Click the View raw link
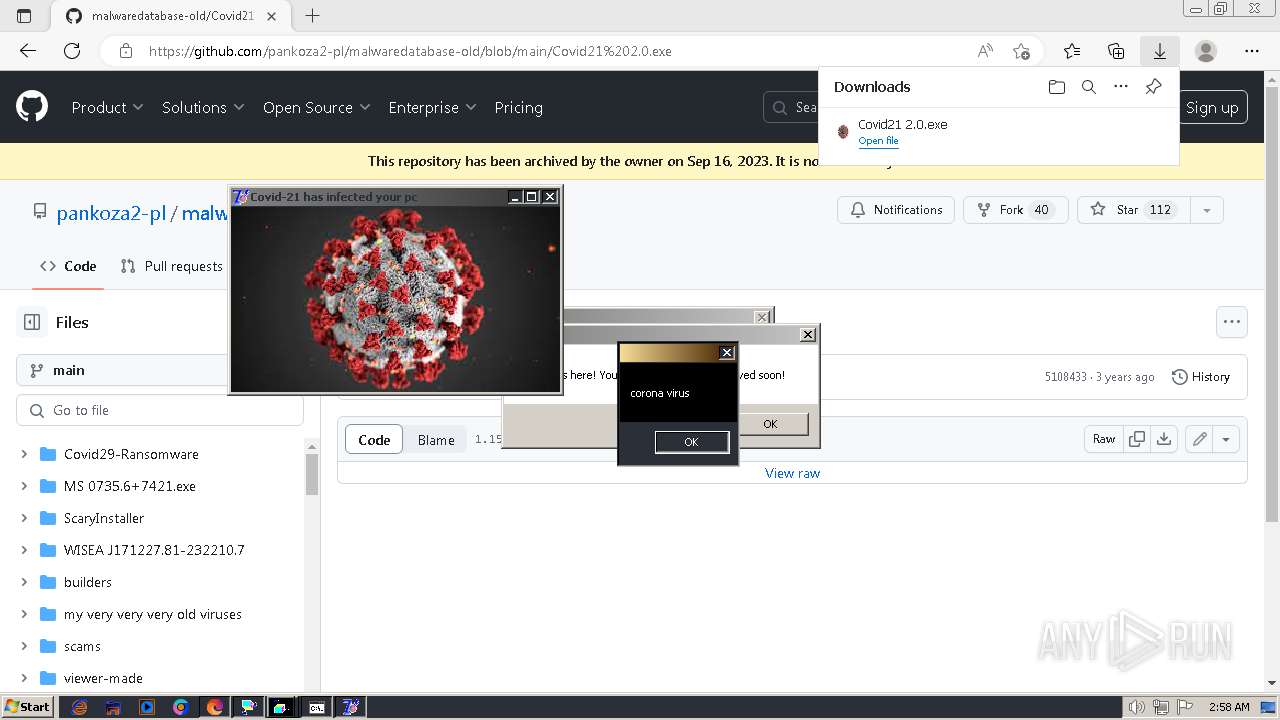Image resolution: width=1280 pixels, height=720 pixels. [x=792, y=473]
